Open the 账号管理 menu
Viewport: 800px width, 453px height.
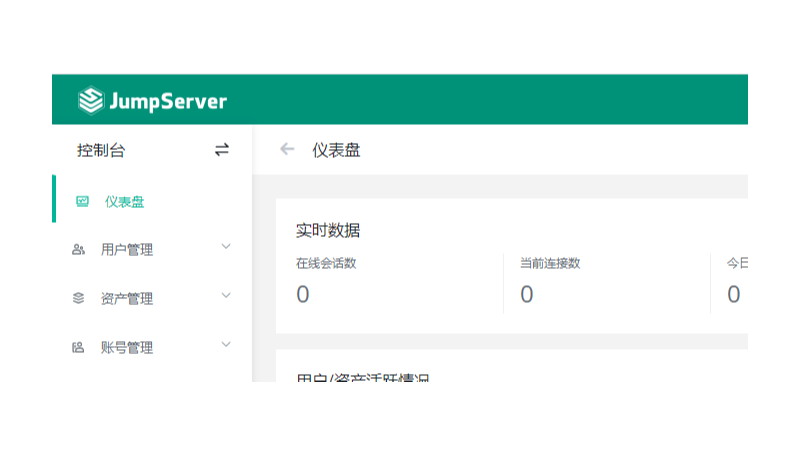pyautogui.click(x=152, y=347)
